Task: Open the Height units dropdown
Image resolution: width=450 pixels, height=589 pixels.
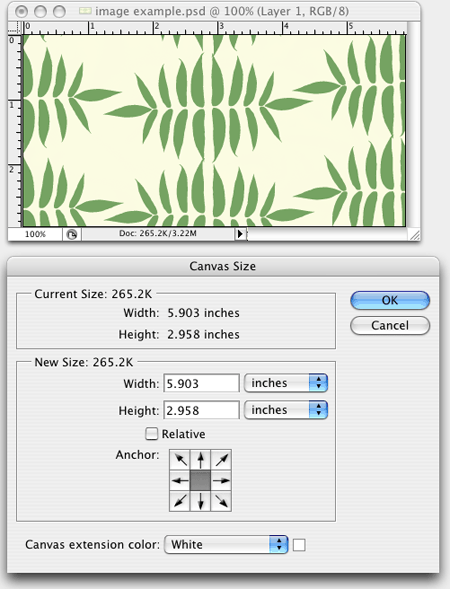Action: (x=286, y=410)
